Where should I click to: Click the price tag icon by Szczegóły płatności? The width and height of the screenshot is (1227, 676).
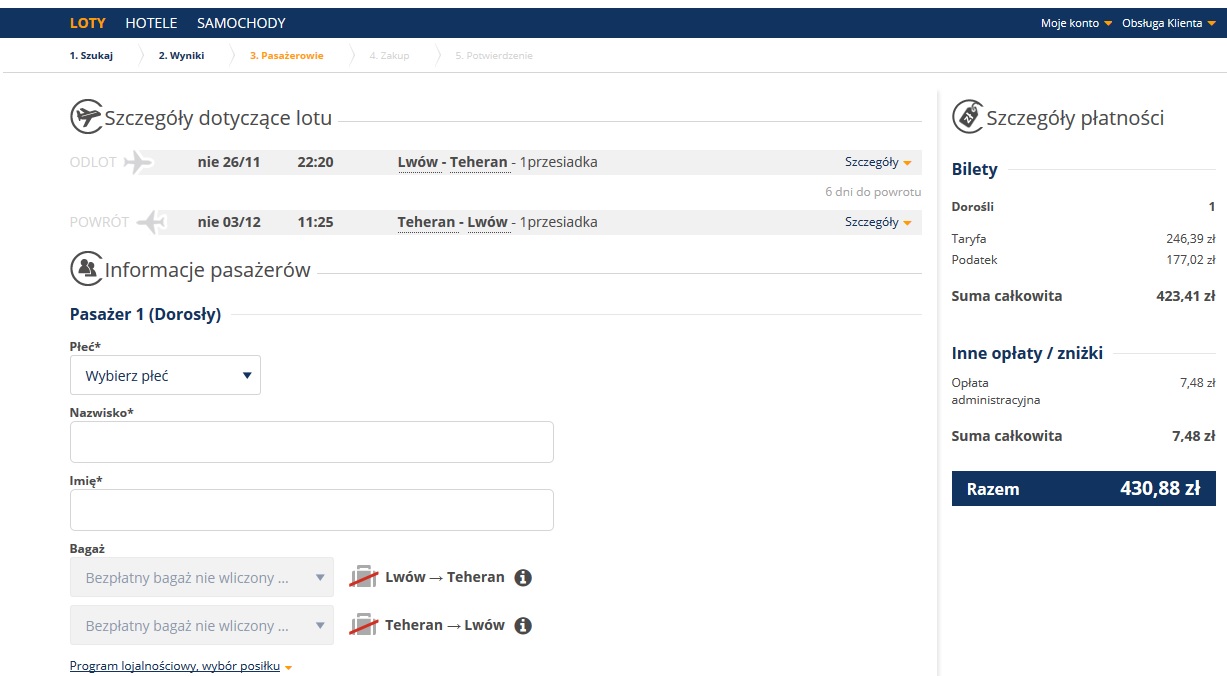pos(968,116)
